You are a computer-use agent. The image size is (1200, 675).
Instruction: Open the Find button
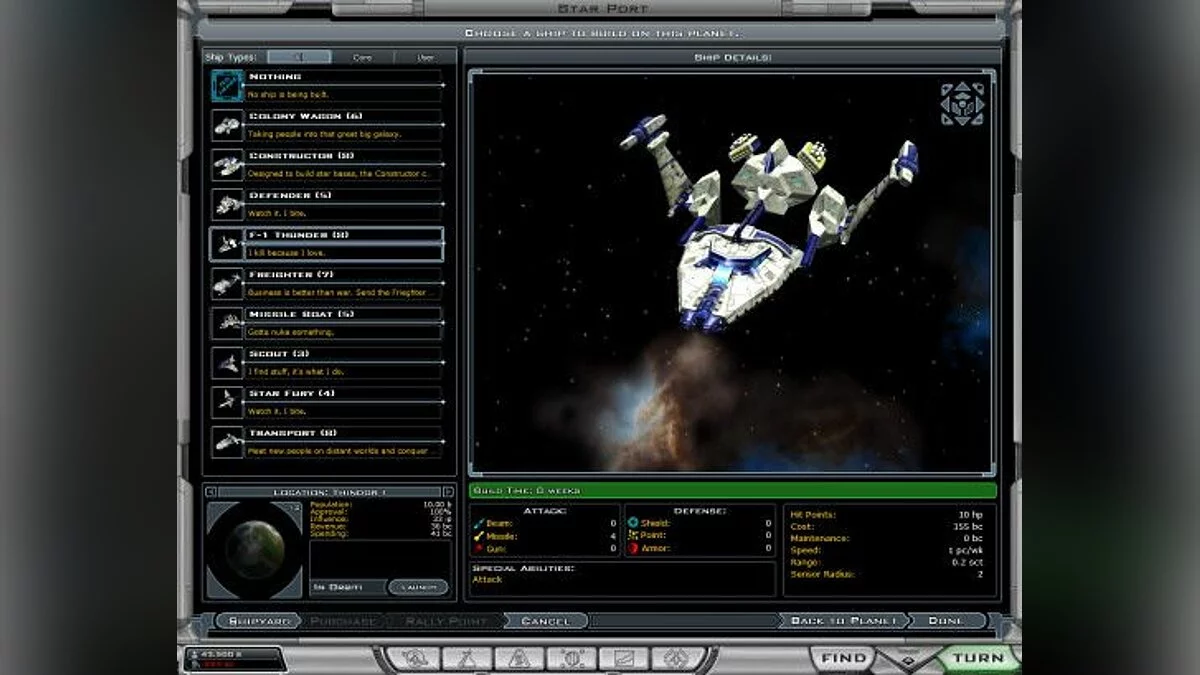[845, 658]
